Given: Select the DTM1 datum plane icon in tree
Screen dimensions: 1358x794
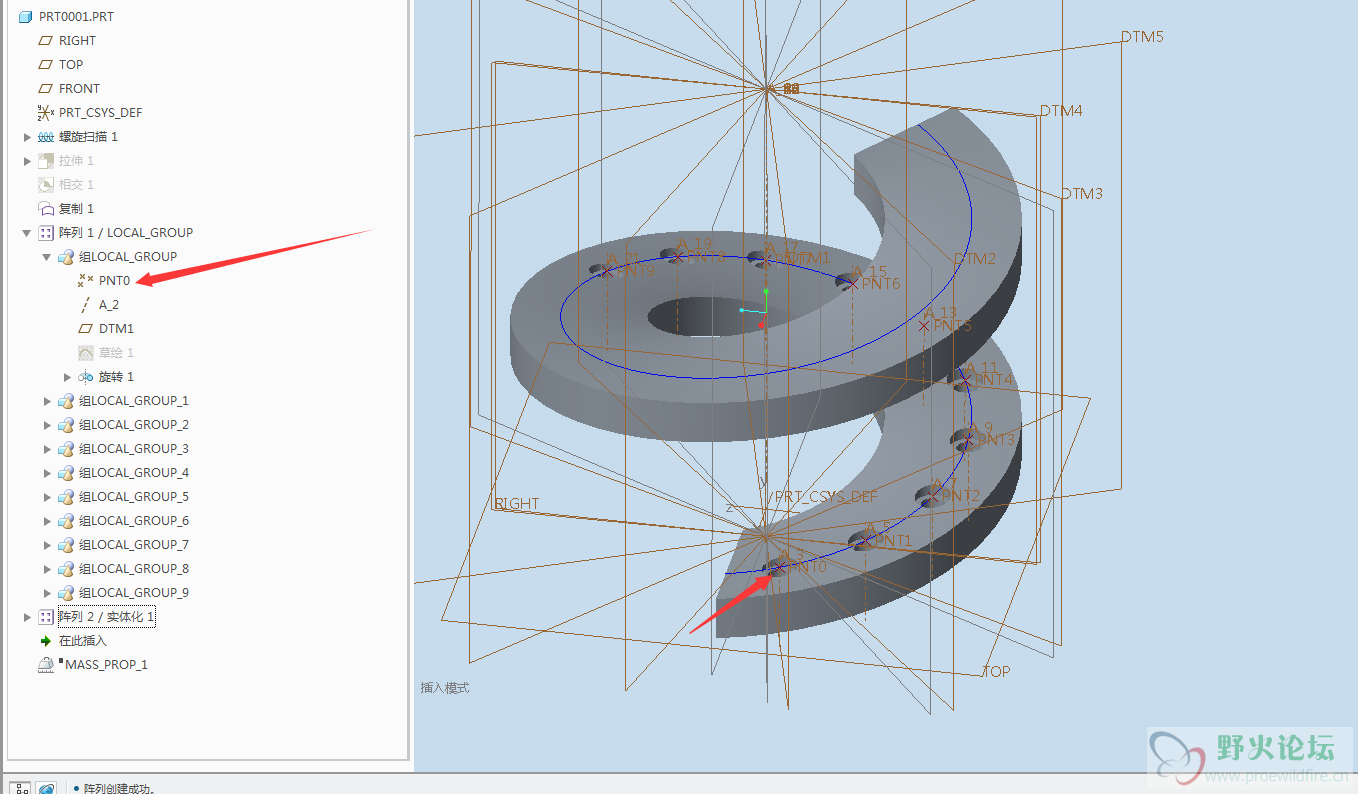Looking at the screenshot, I should (x=85, y=329).
